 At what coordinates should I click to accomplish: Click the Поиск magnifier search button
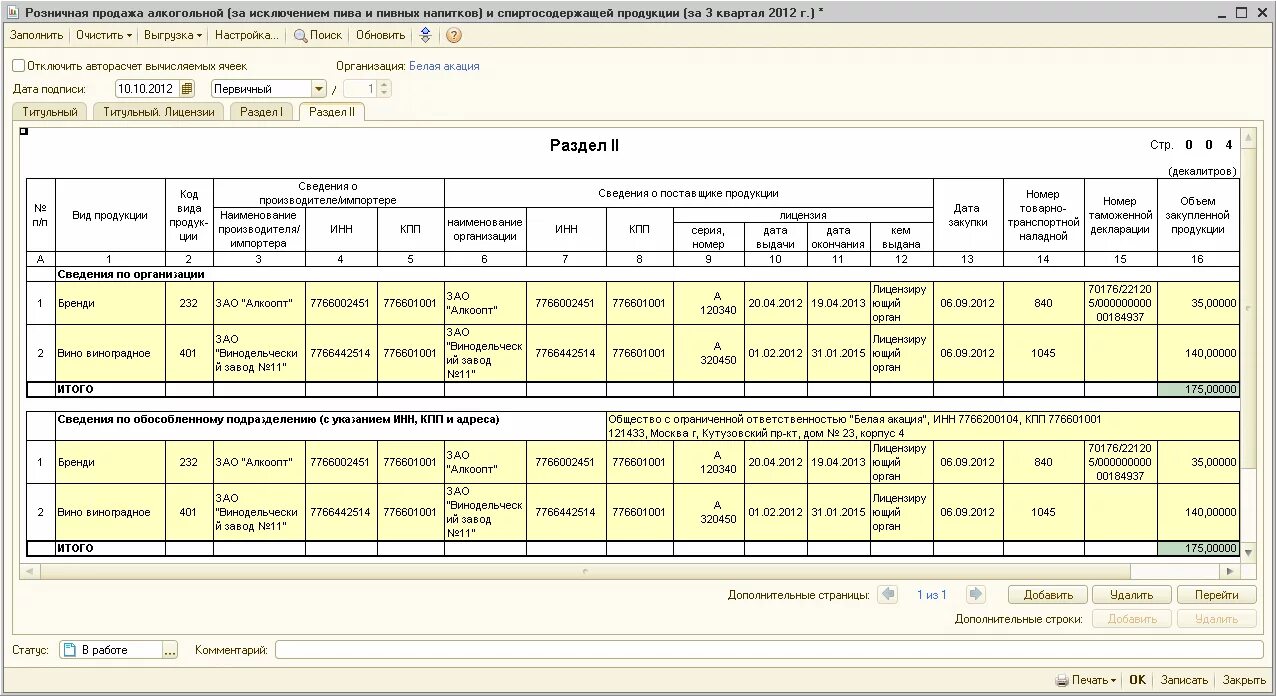click(x=318, y=35)
